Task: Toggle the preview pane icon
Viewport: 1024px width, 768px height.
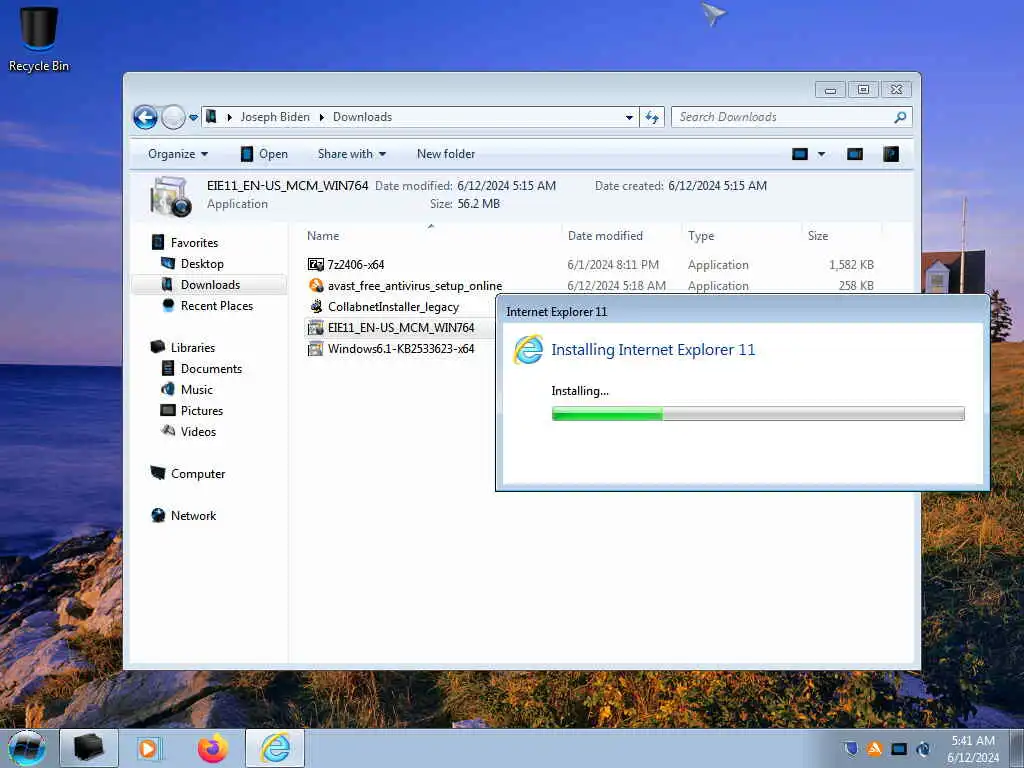Action: click(x=855, y=154)
